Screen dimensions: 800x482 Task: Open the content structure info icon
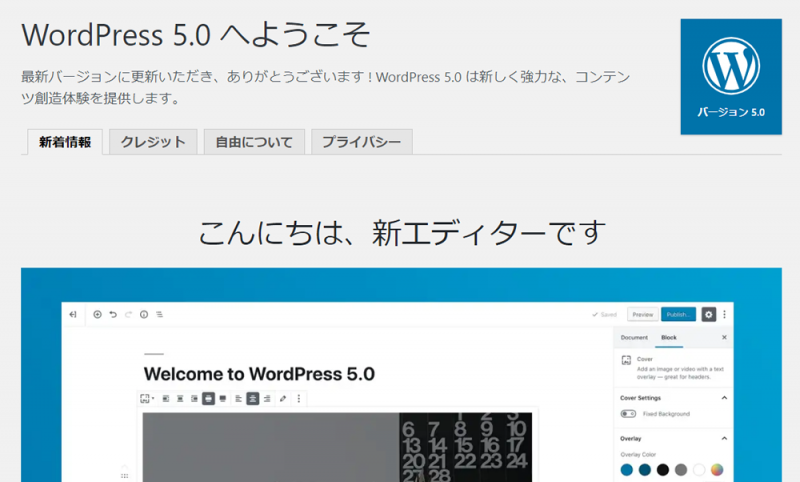click(x=144, y=315)
